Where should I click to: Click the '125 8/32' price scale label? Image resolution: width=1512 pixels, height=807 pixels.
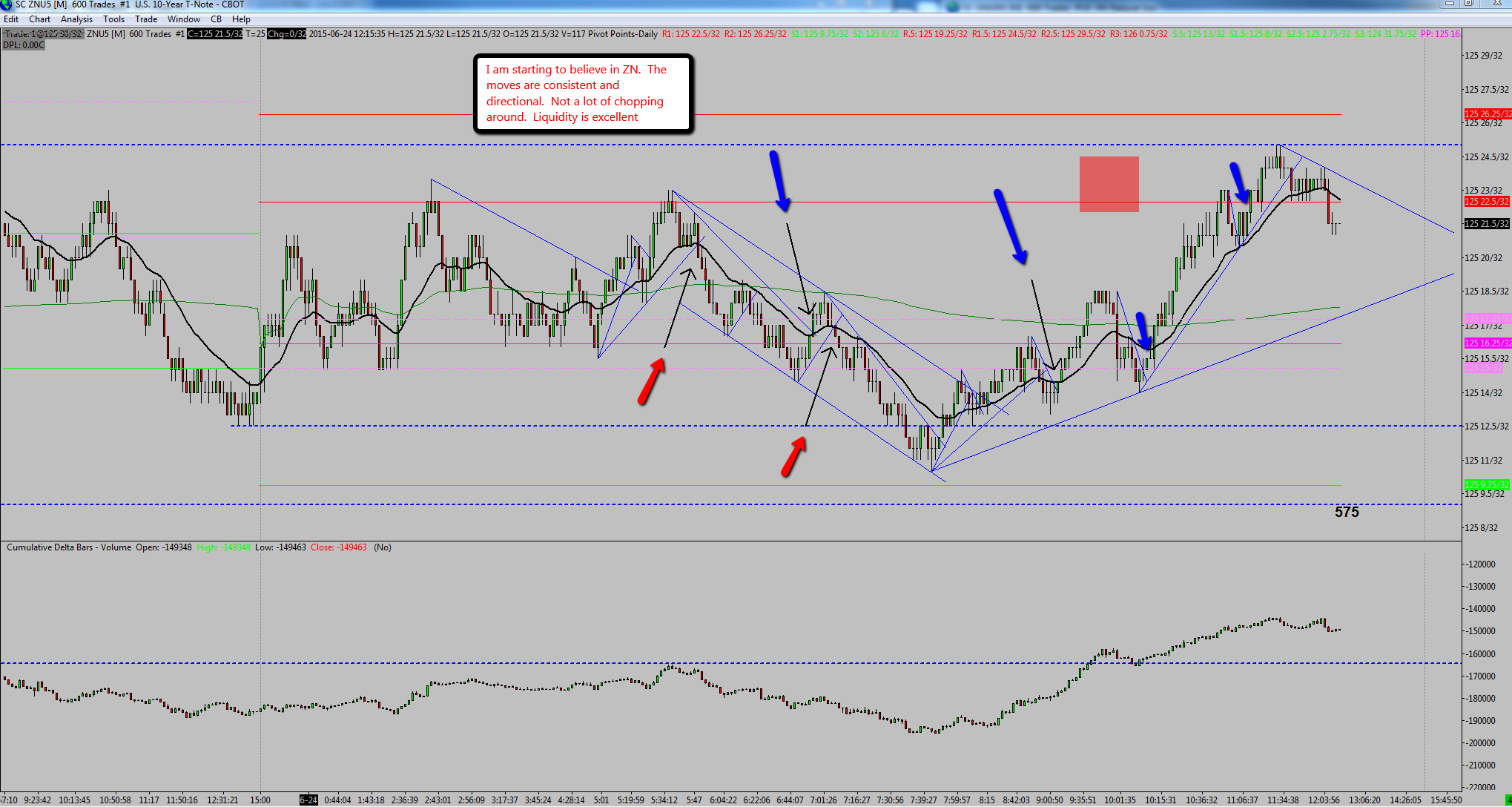click(x=1482, y=528)
